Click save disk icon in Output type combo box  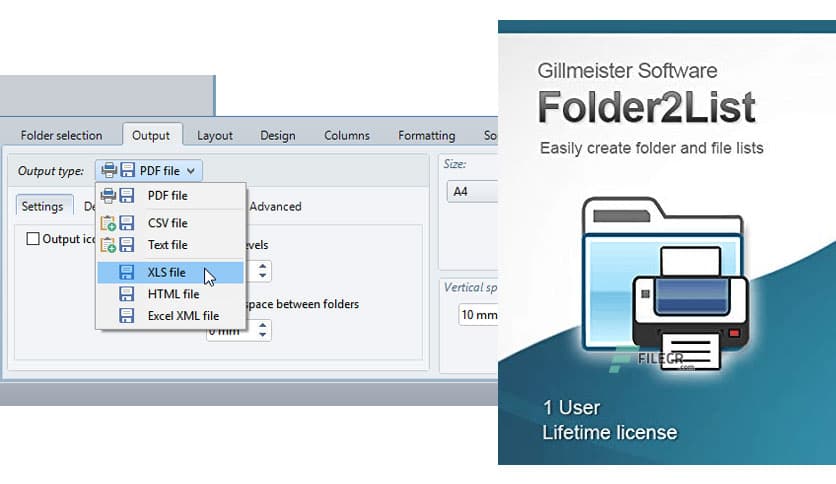[127, 170]
